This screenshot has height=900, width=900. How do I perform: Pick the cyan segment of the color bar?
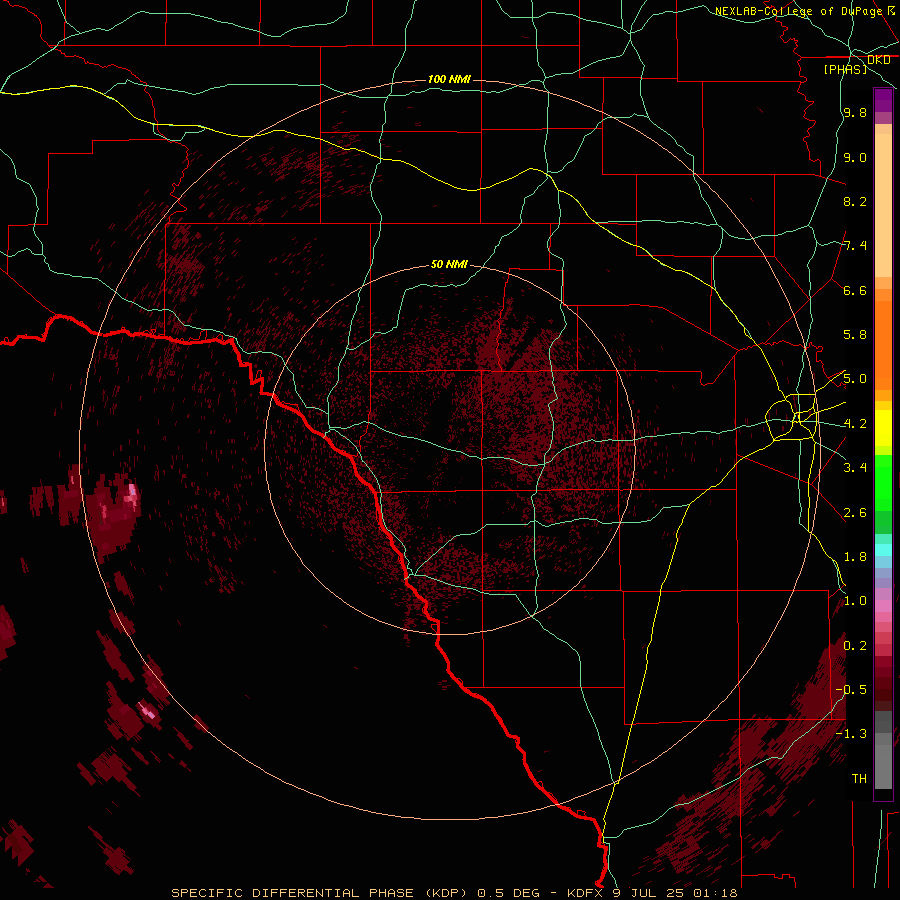click(x=883, y=549)
